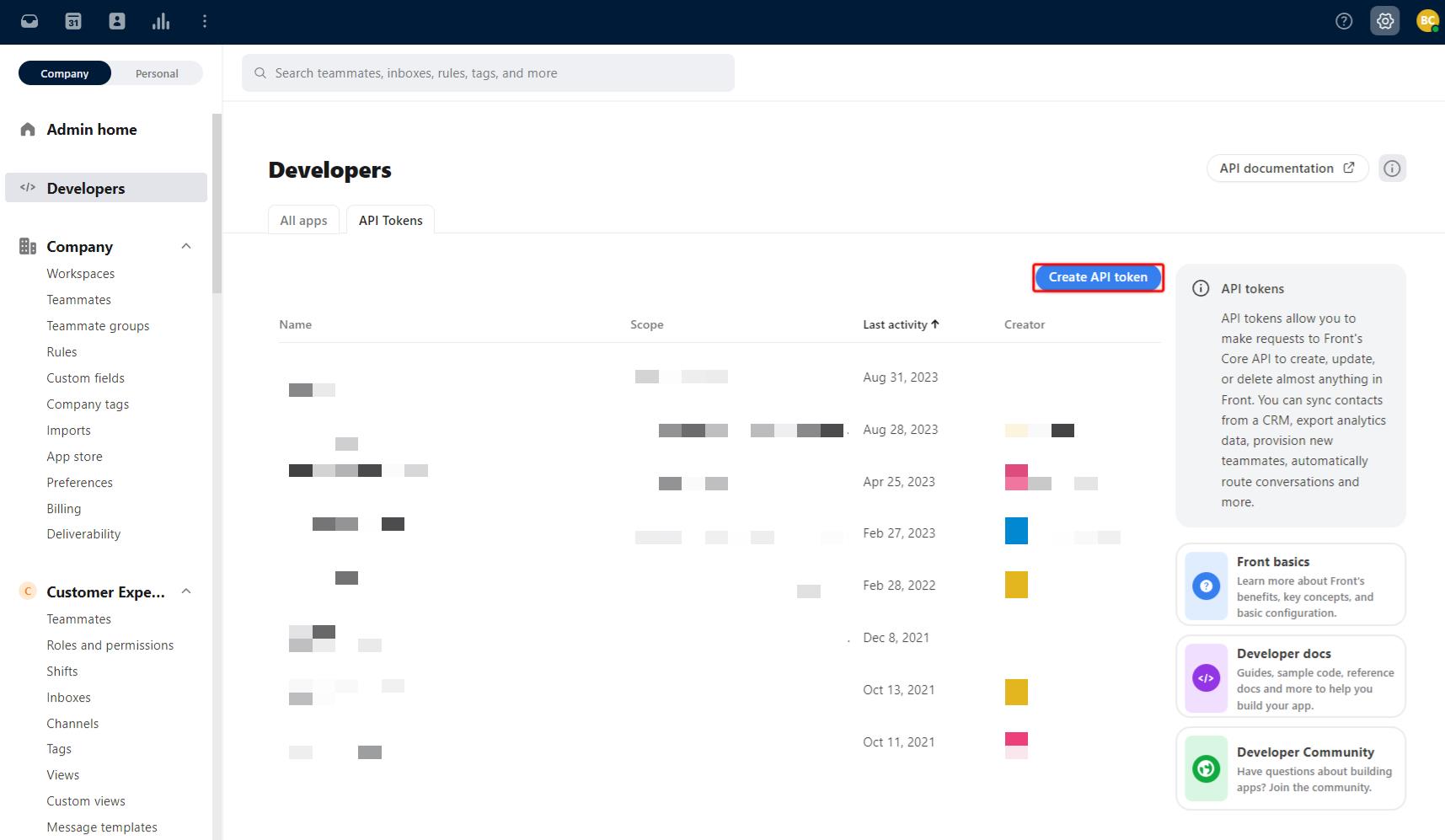Open the Contacts icon in top navigation
Screen dimensions: 1445x840
tap(117, 20)
